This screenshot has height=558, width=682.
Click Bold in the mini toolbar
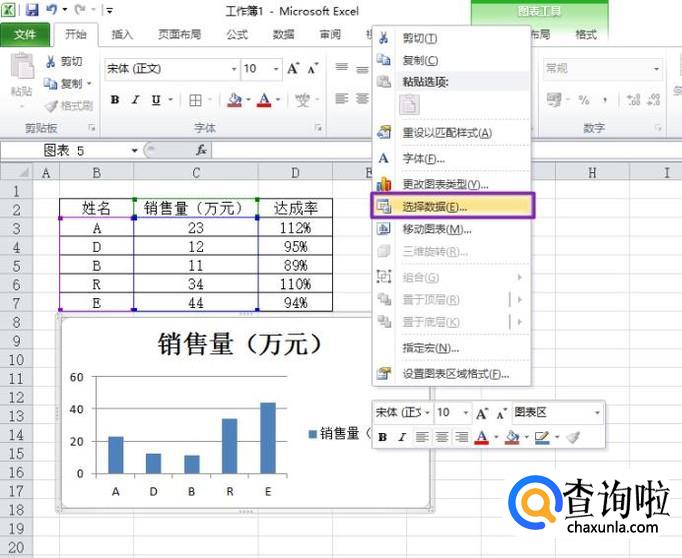[382, 437]
